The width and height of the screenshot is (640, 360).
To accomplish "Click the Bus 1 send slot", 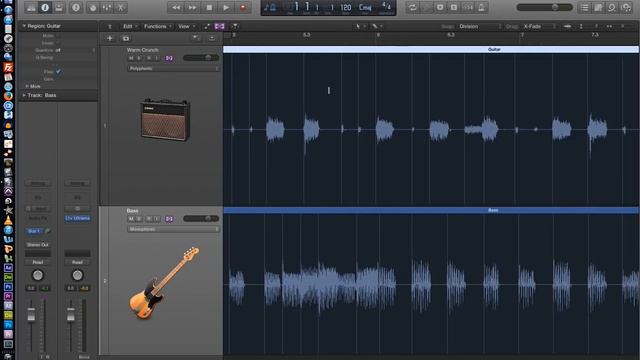I will [34, 231].
